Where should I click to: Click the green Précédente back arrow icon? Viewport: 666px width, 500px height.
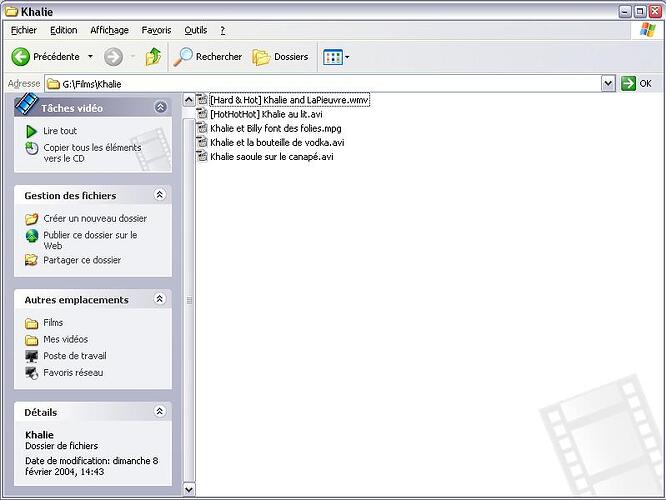click(20, 57)
